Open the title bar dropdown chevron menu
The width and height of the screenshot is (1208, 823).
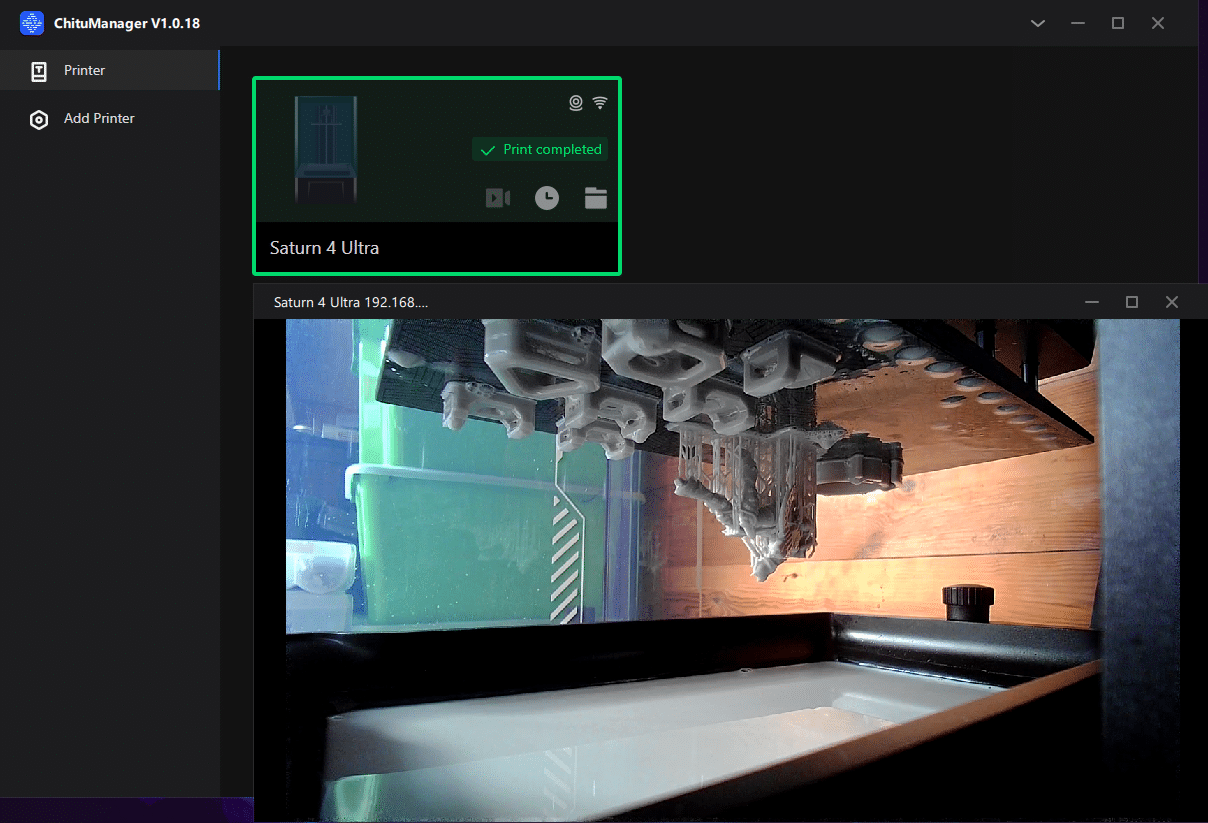[x=1038, y=23]
